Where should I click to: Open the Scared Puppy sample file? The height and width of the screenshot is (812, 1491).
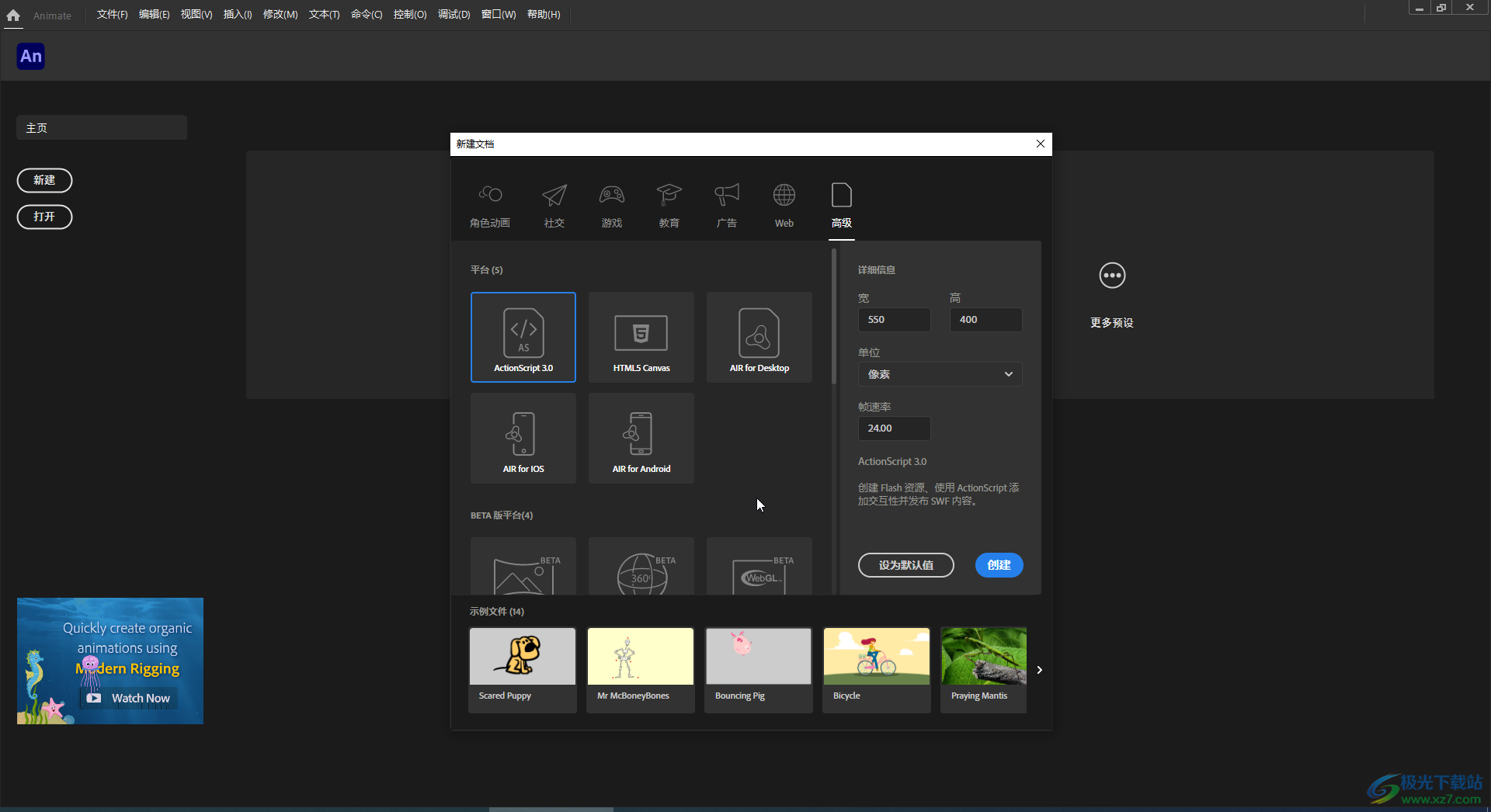523,669
